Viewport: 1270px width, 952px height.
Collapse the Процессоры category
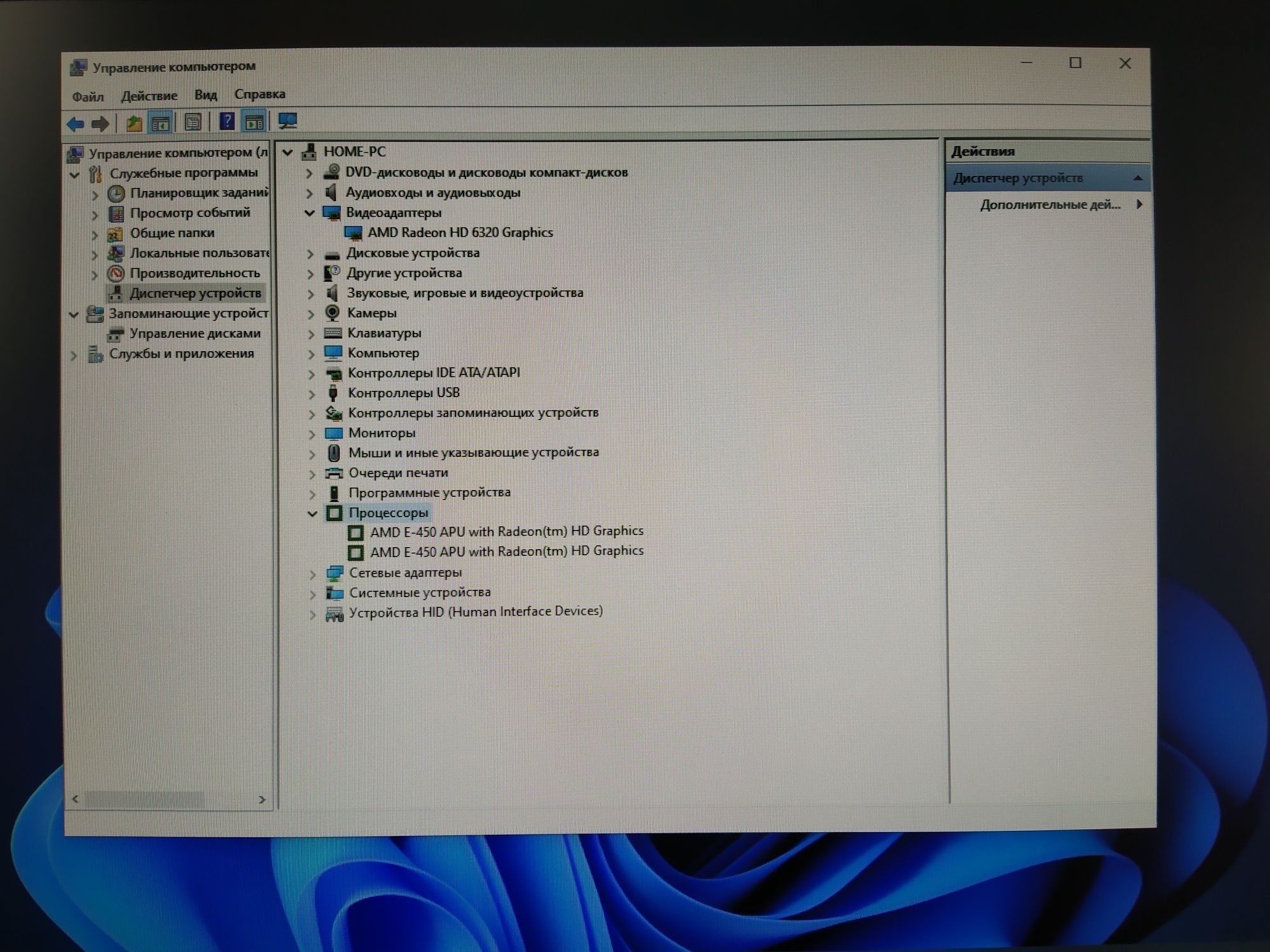(x=312, y=513)
